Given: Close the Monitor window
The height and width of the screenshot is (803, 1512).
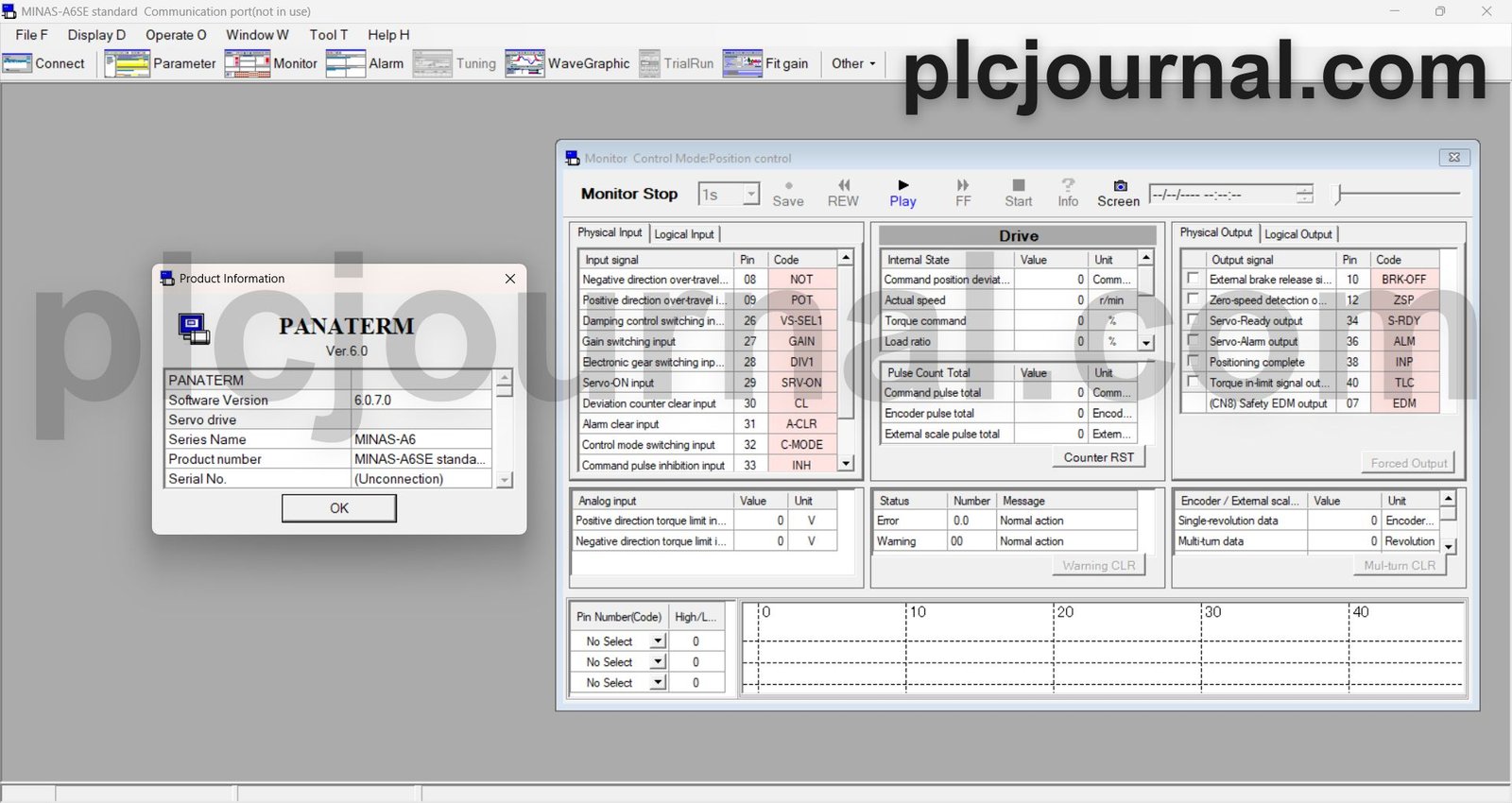Looking at the screenshot, I should click(1454, 158).
